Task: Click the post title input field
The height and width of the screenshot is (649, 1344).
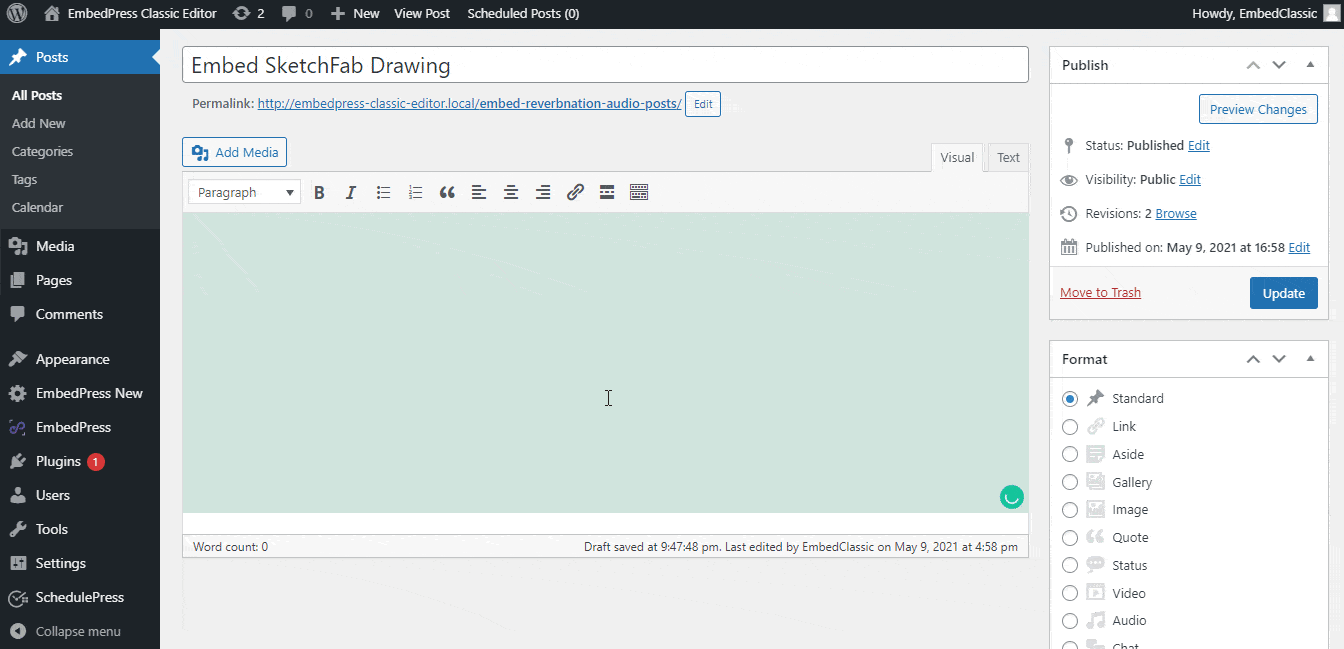Action: tap(605, 65)
